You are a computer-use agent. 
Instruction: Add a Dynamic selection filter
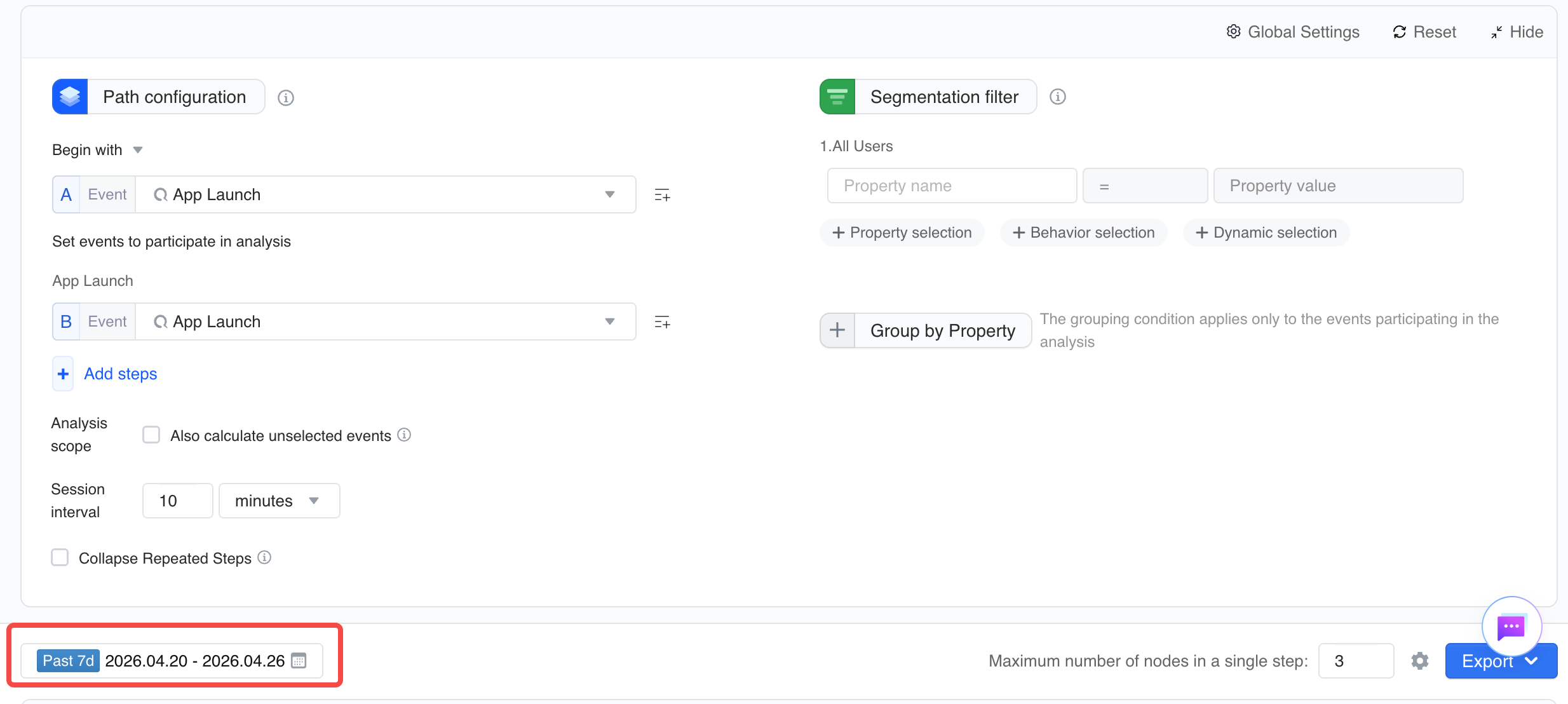tap(1266, 233)
